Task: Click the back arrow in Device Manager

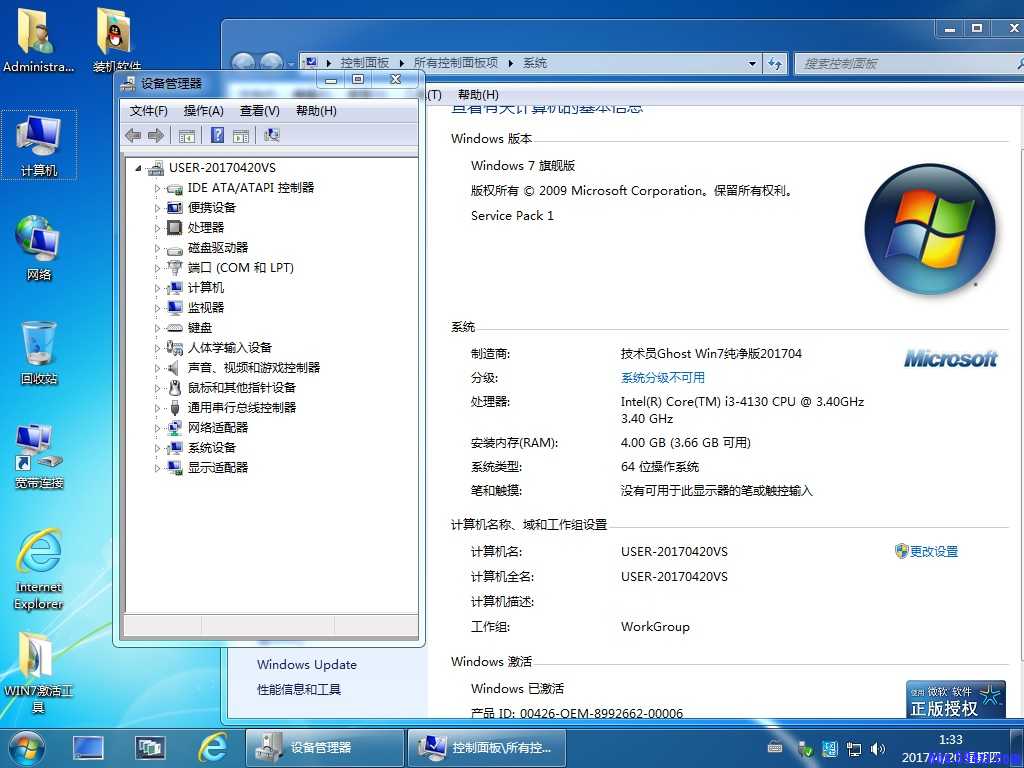Action: tap(132, 136)
